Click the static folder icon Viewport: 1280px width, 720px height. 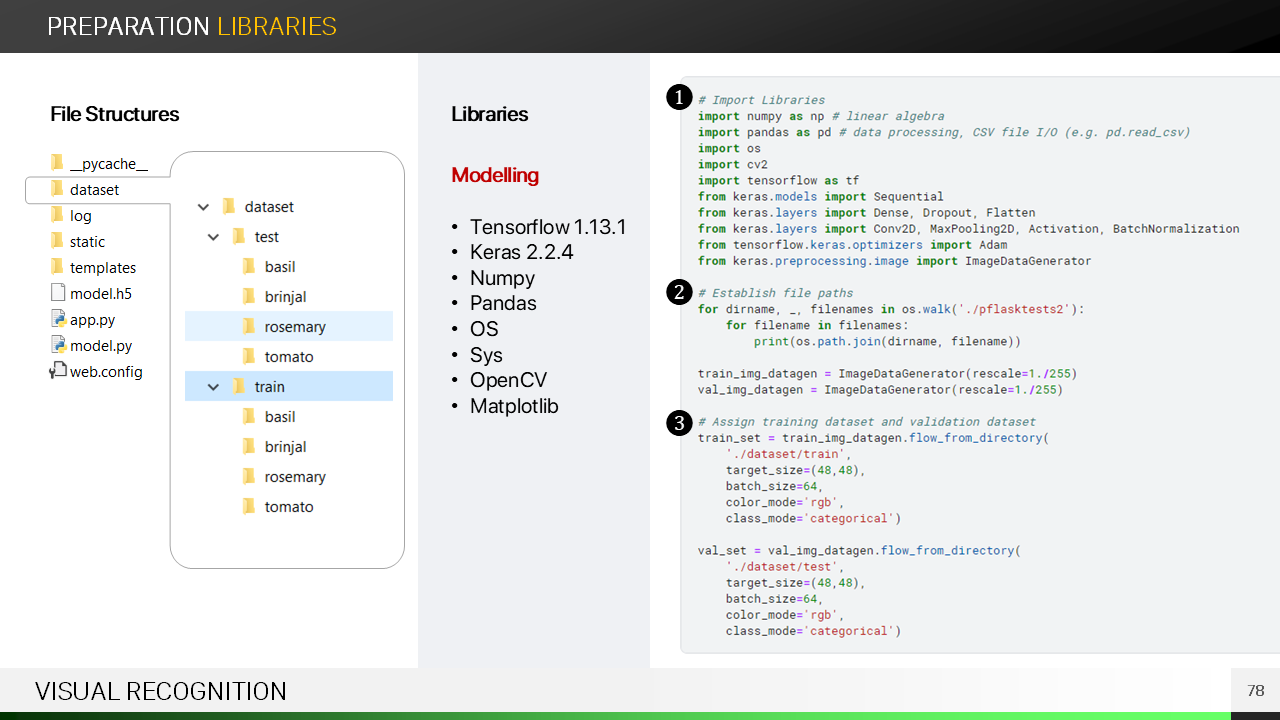pyautogui.click(x=57, y=241)
